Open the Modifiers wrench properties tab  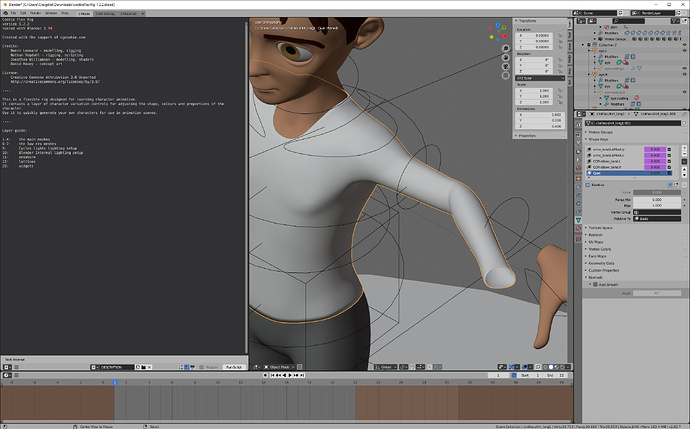(x=578, y=187)
